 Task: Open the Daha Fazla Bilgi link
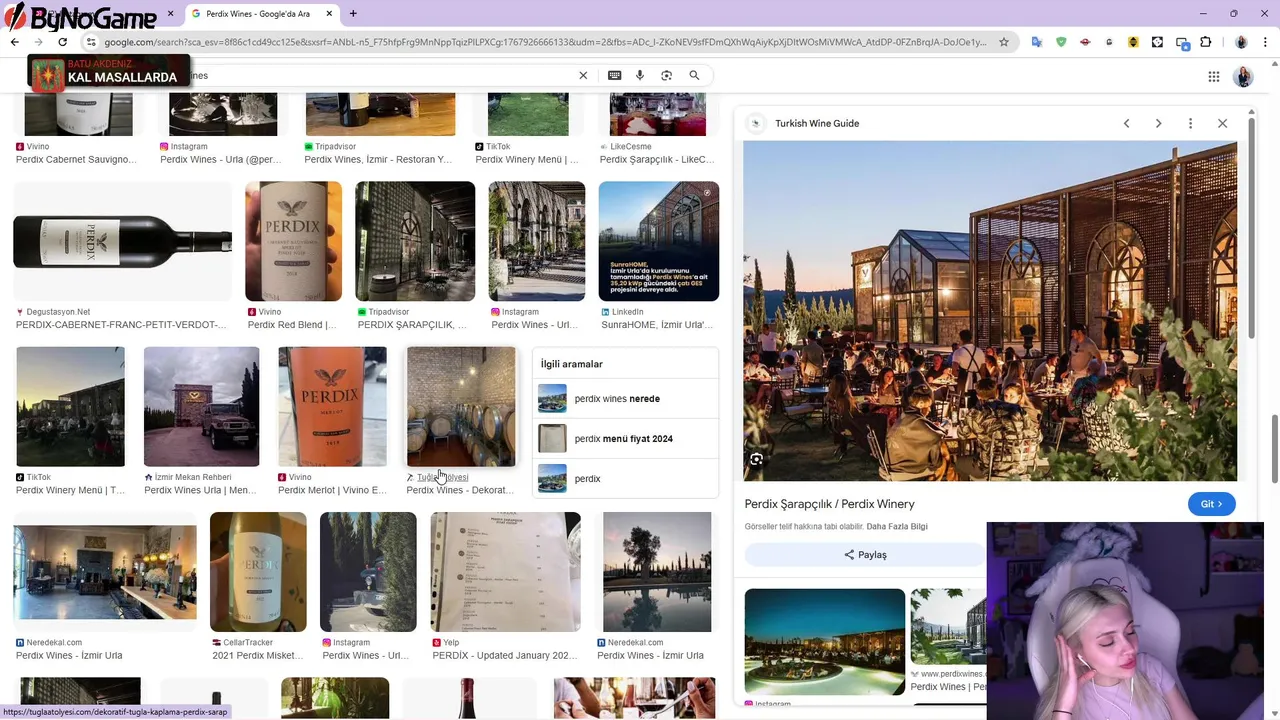click(x=897, y=527)
